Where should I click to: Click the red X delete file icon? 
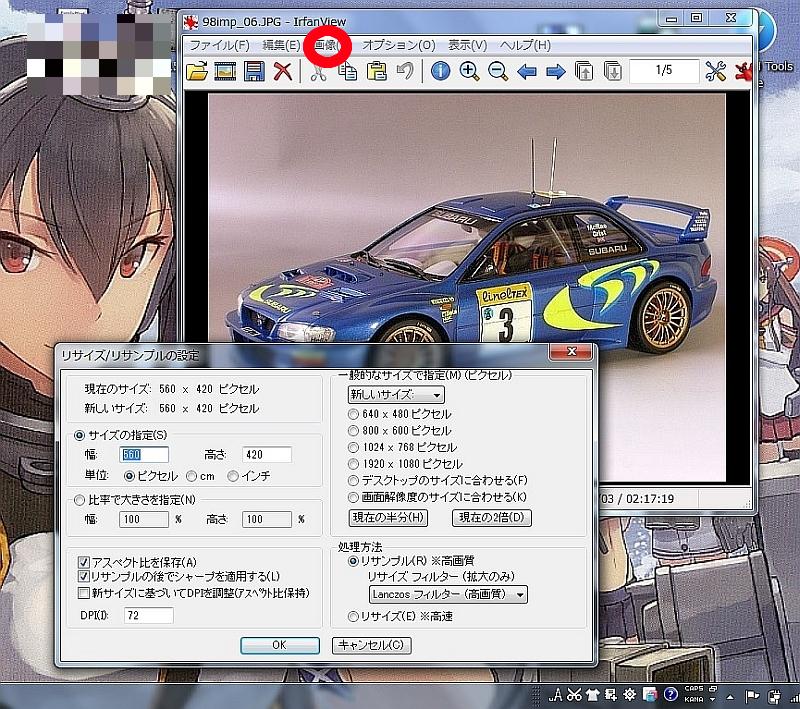283,71
